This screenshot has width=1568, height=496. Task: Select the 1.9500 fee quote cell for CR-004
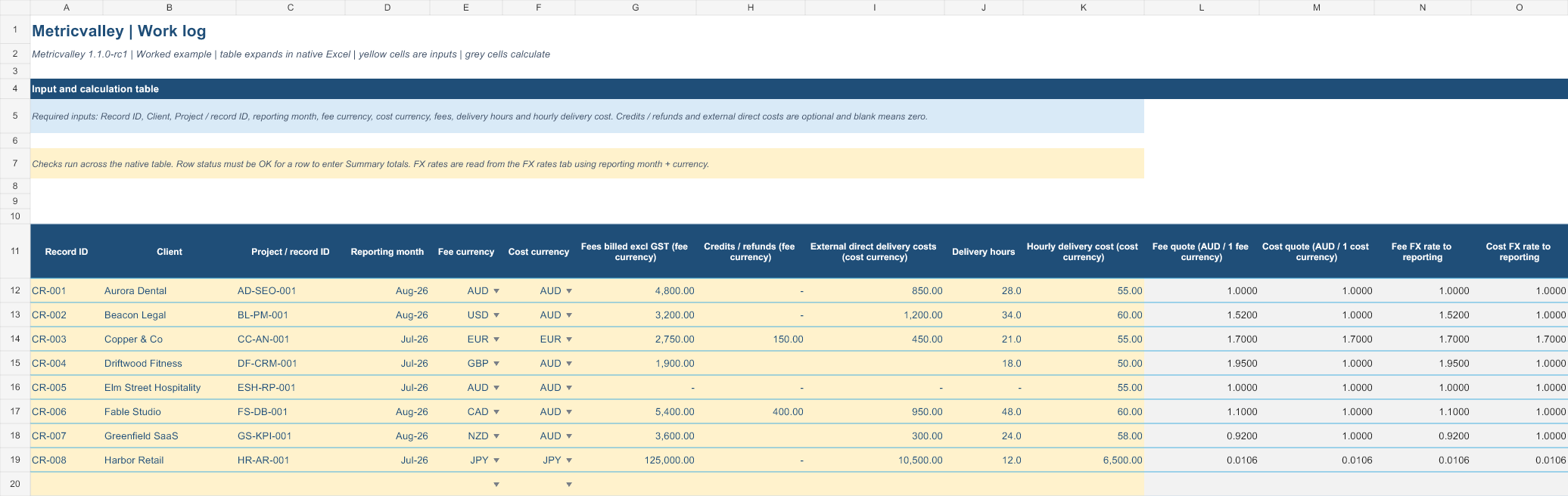pyautogui.click(x=1202, y=364)
